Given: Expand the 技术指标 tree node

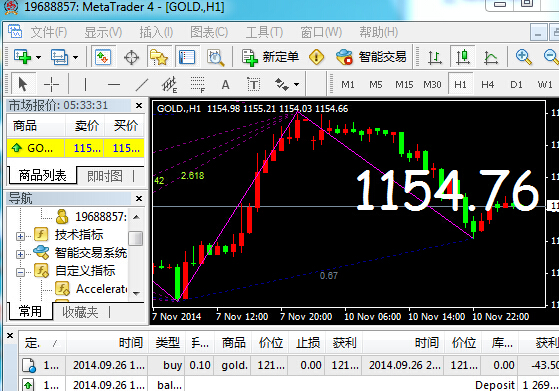Looking at the screenshot, I should 20,236.
